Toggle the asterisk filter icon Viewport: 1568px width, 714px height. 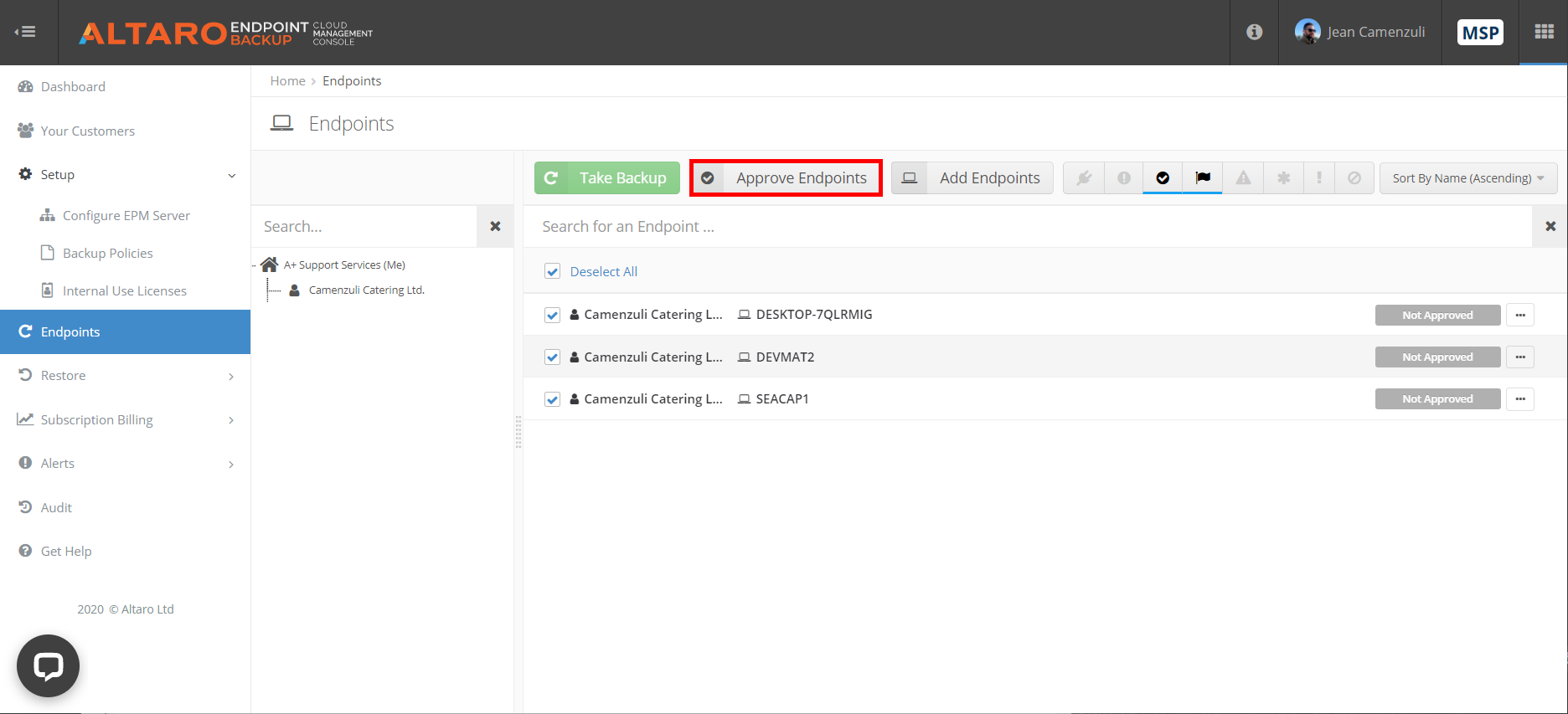coord(1283,177)
